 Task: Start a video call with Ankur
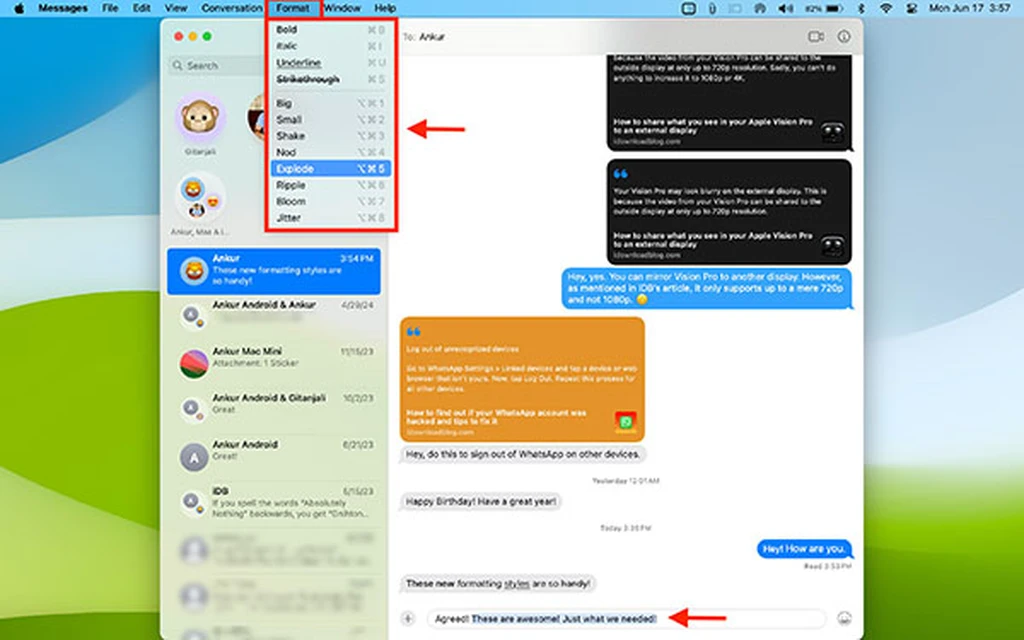click(x=816, y=37)
